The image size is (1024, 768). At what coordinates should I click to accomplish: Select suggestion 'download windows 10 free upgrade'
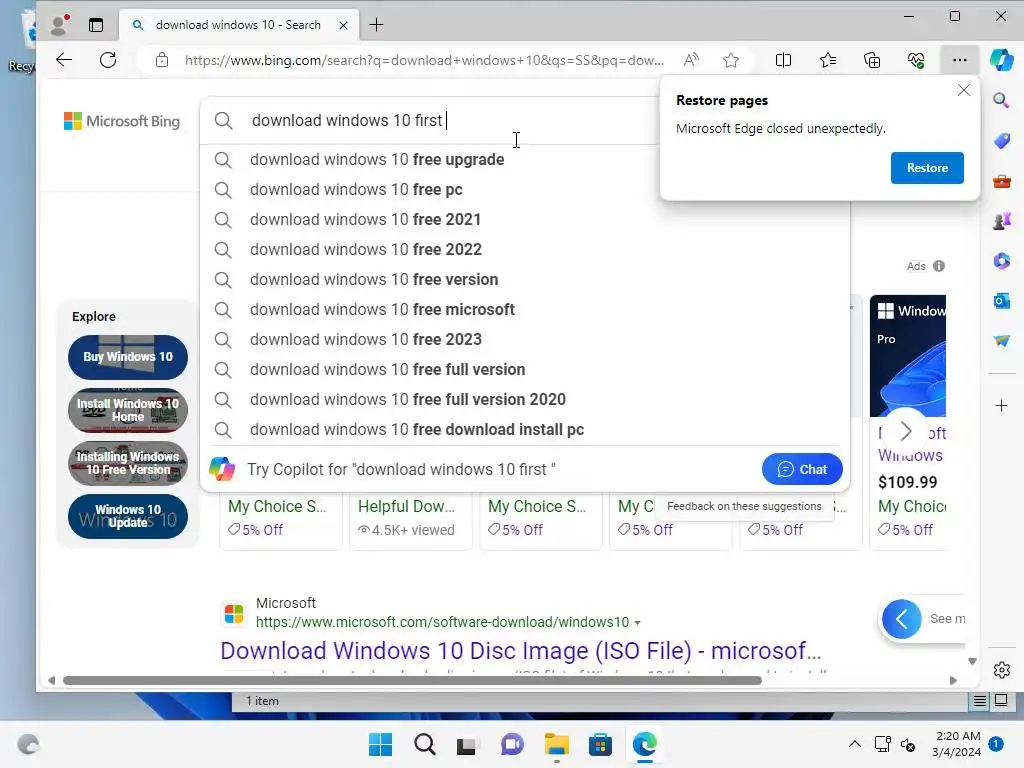[x=525, y=159]
